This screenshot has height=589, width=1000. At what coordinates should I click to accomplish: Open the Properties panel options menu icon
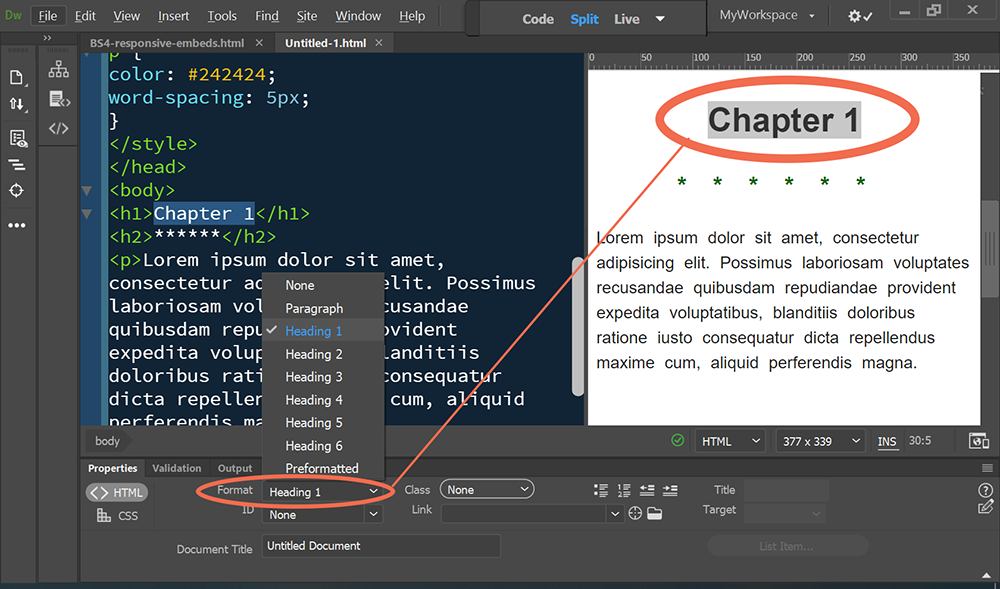tap(987, 468)
